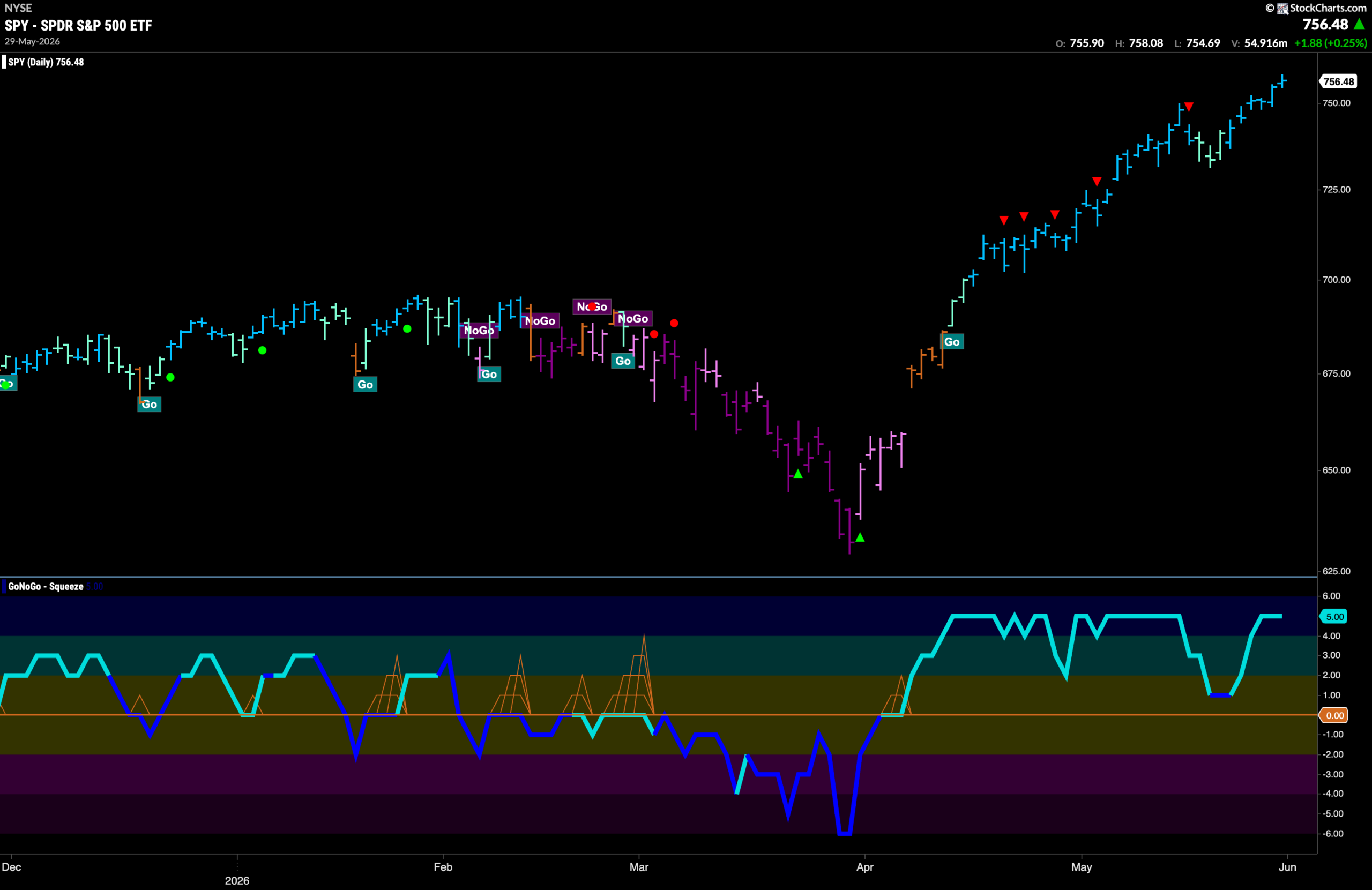Click the red down triangle near 725 in early May
The image size is (1372, 890).
click(1097, 182)
